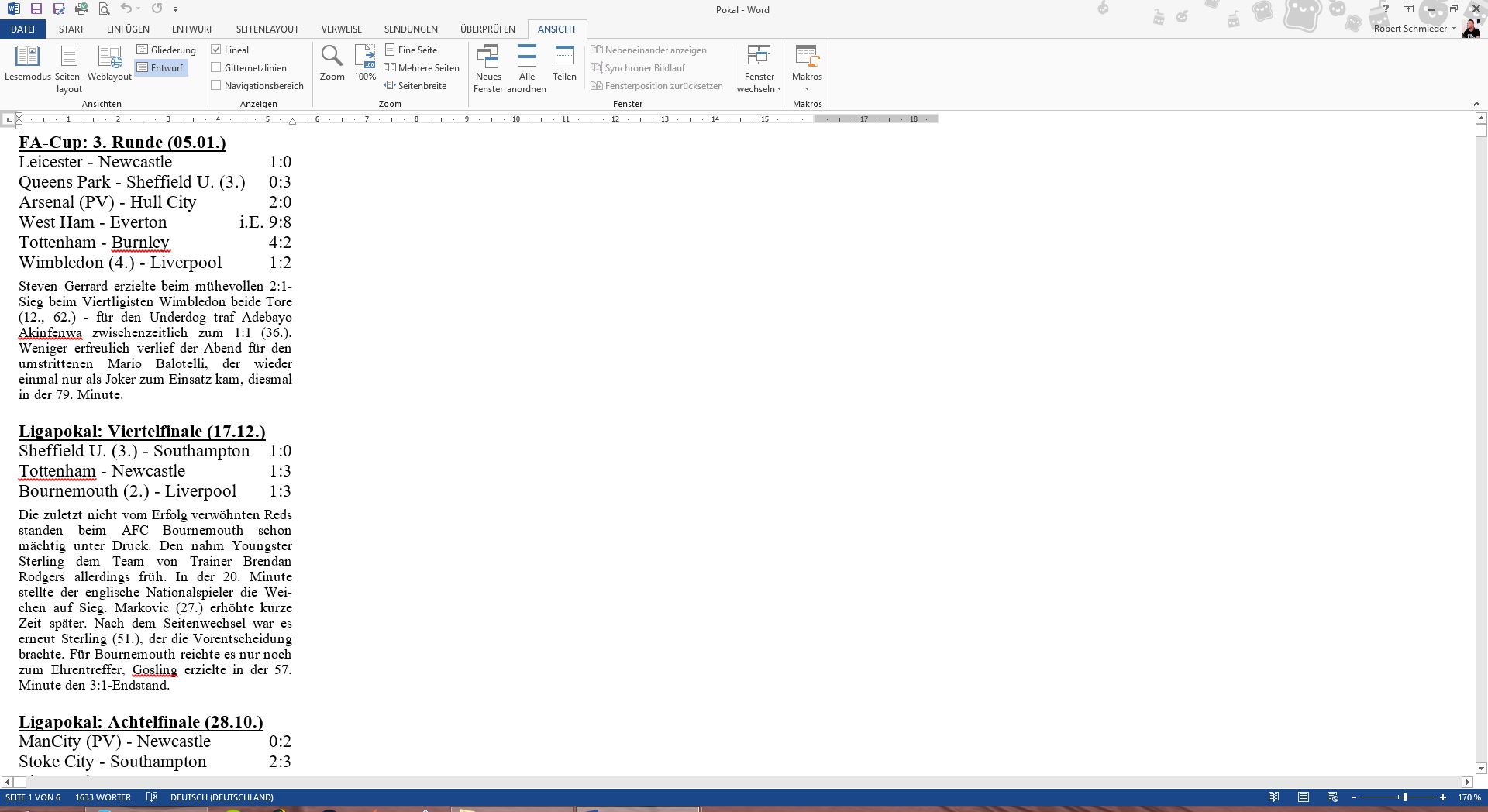
Task: Click the heading Ligapokal: Viertelfinale (17.12.)
Action: (142, 432)
